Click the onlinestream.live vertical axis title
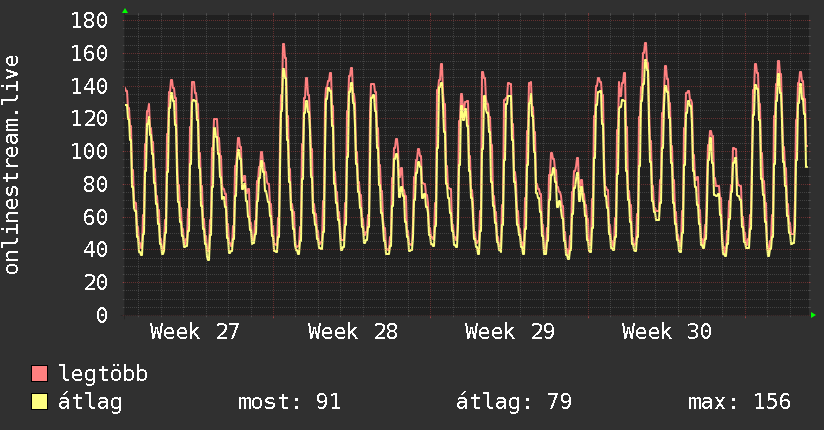Screen dimensions: 824x430 [x=11, y=165]
